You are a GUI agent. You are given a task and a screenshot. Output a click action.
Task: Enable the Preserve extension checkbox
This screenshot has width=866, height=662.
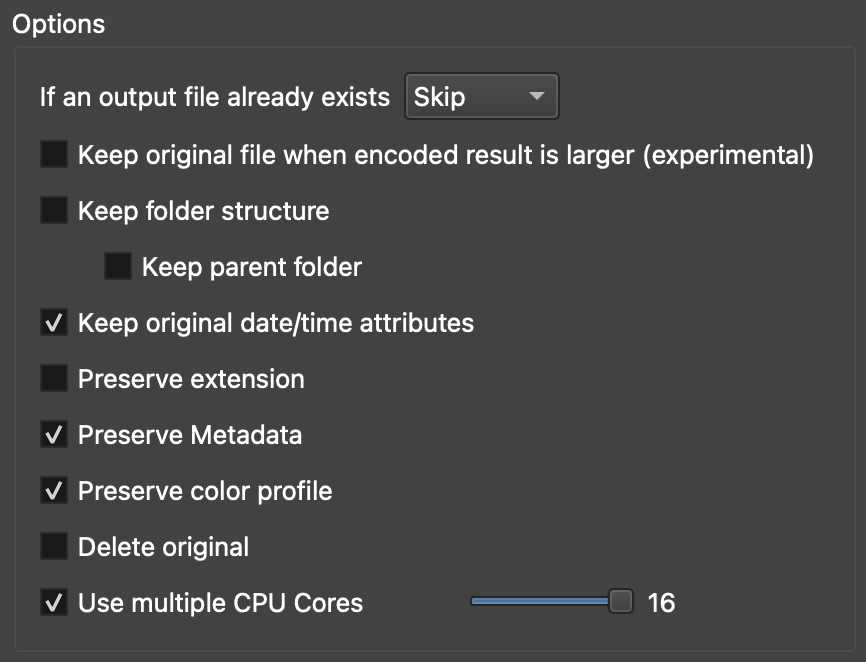click(x=54, y=379)
